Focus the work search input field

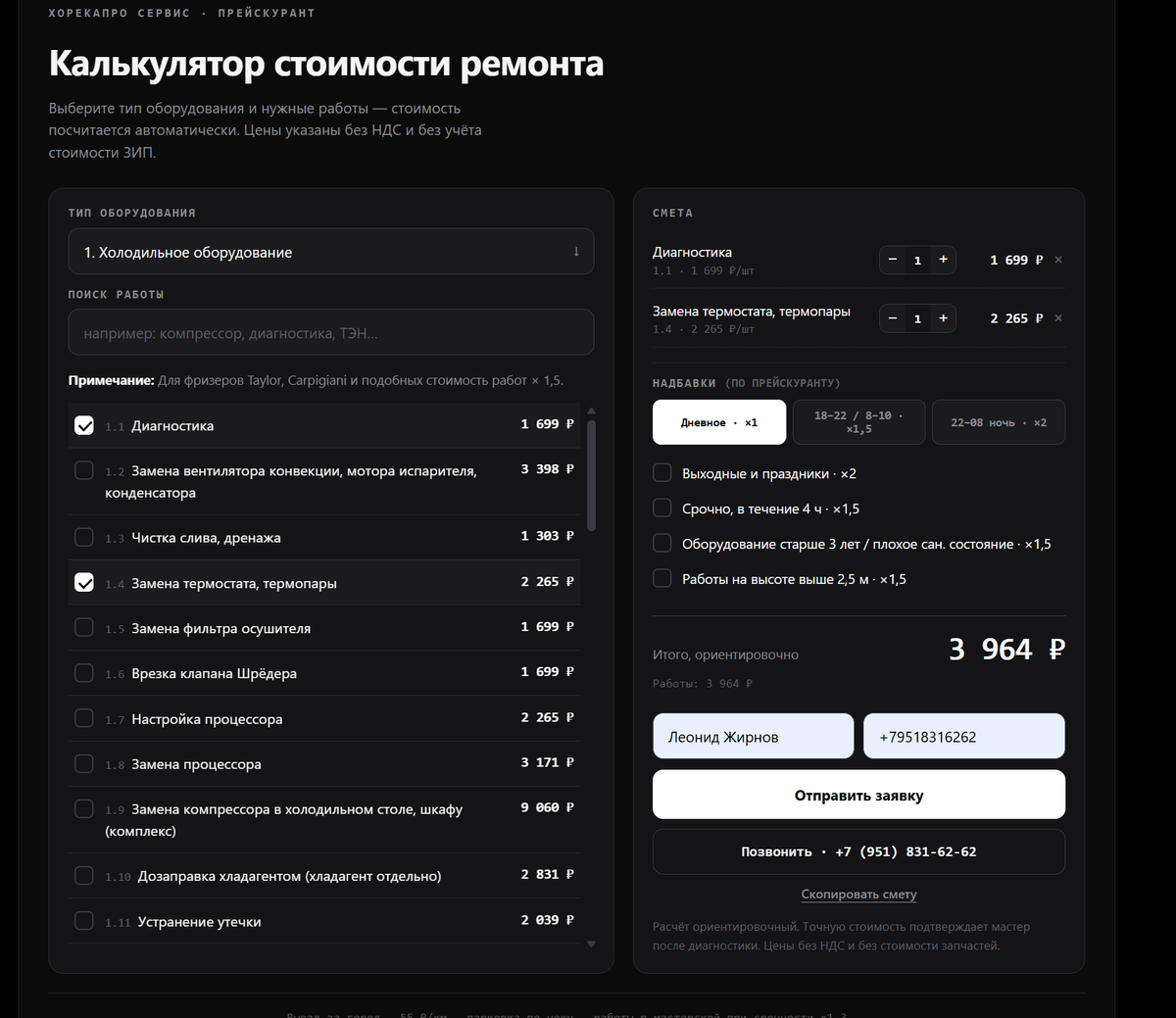pyautogui.click(x=331, y=333)
